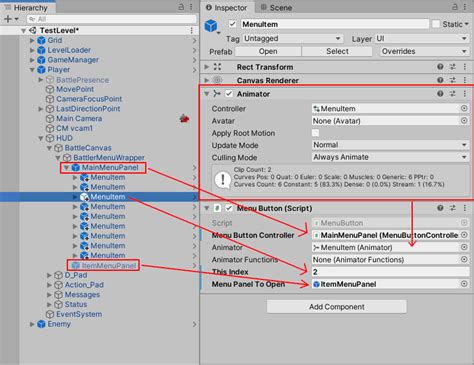474x365 pixels.
Task: Open LevelLoader prefab via its chevron arrow
Action: (195, 50)
